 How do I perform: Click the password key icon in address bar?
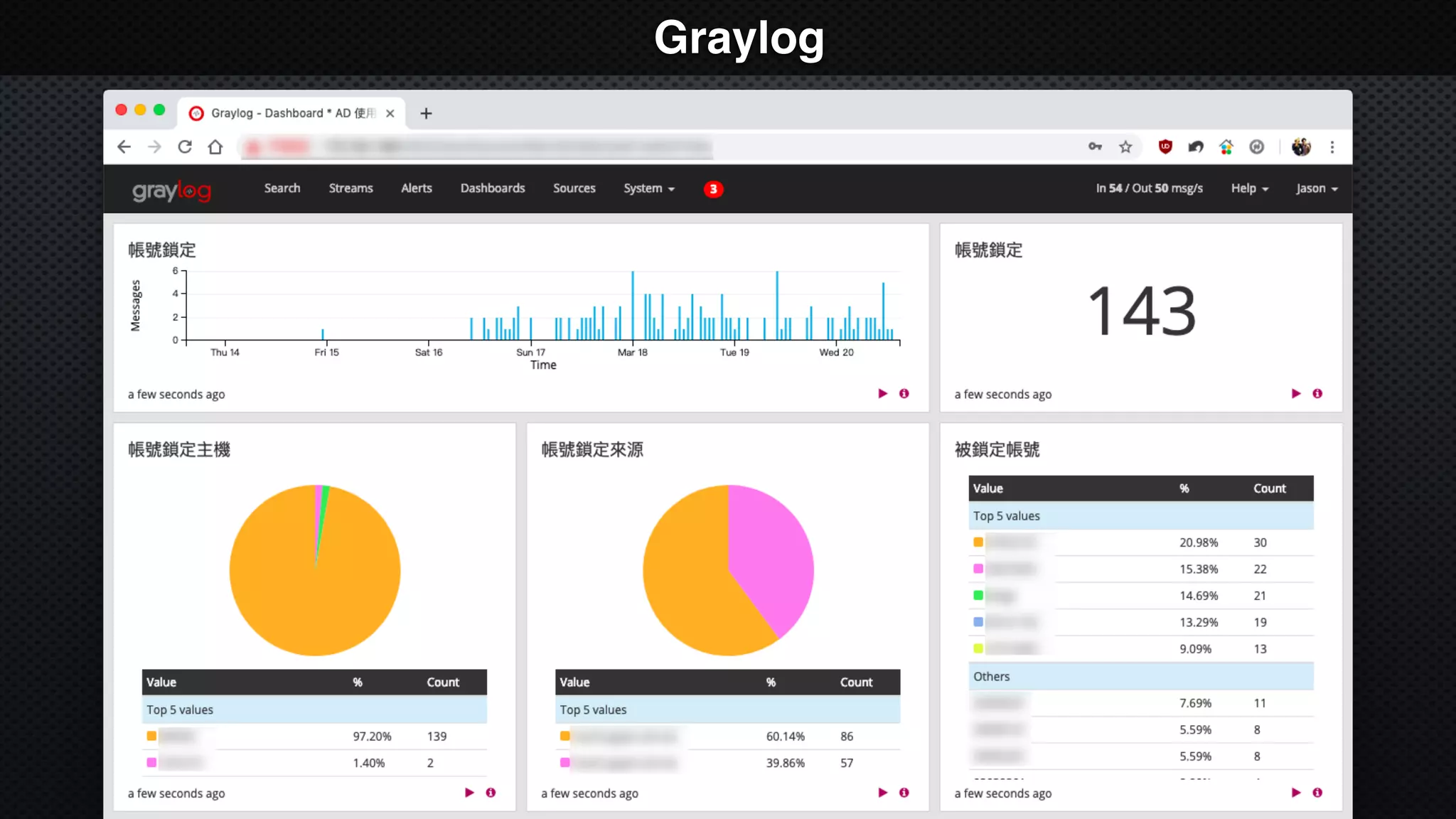(x=1095, y=146)
